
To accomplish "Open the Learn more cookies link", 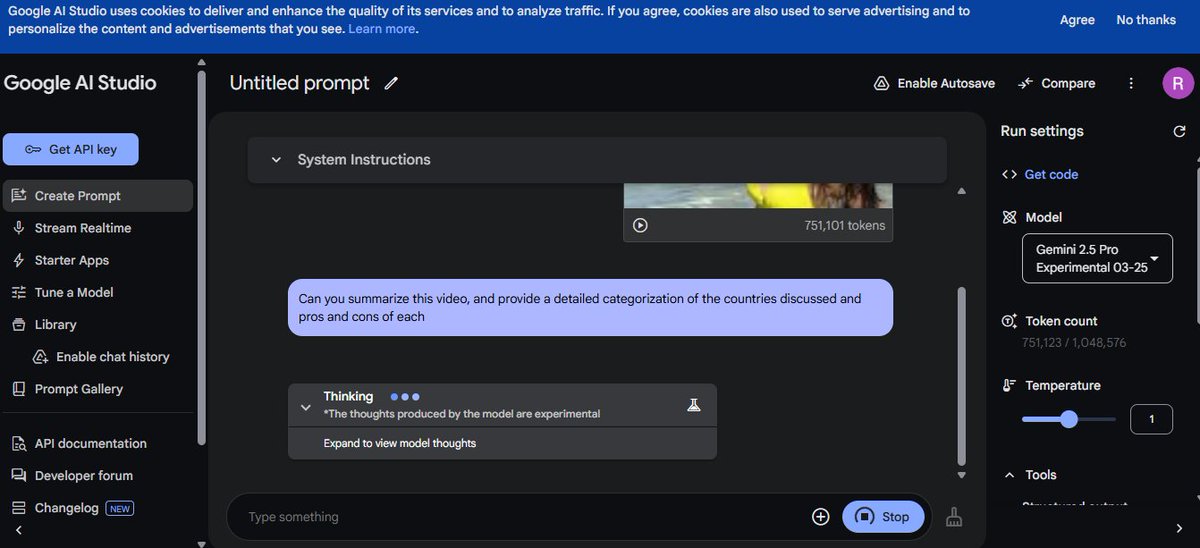I will pyautogui.click(x=381, y=29).
